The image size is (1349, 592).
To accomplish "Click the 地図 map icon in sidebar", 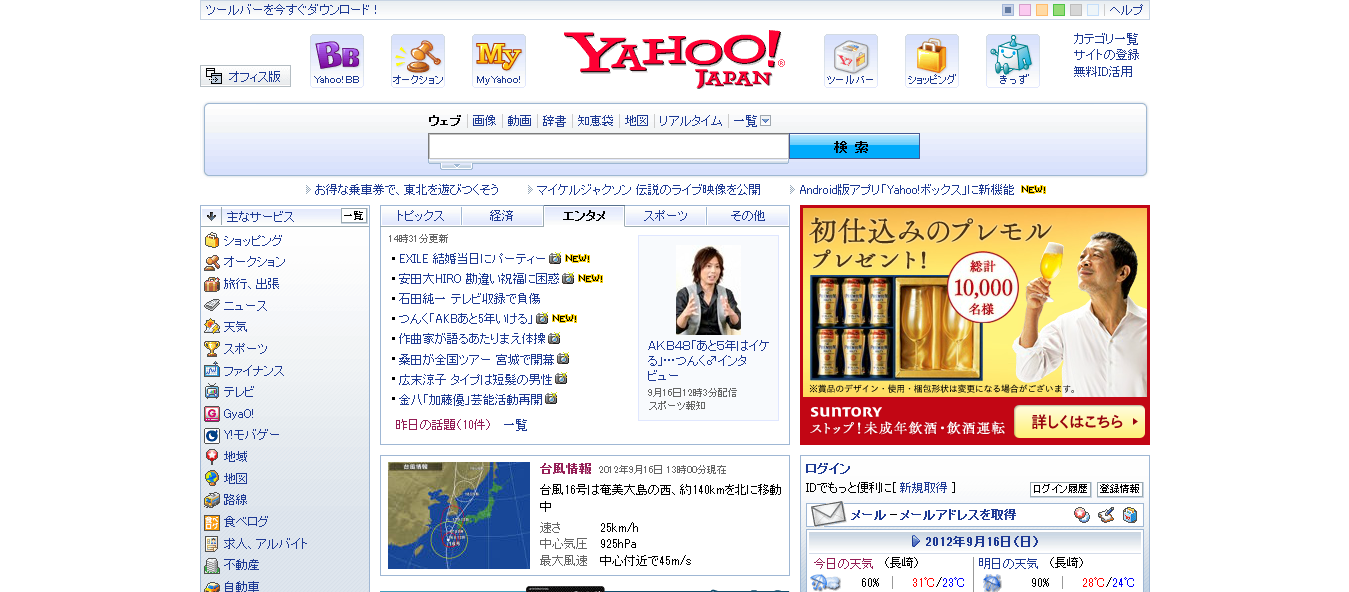I will 212,479.
